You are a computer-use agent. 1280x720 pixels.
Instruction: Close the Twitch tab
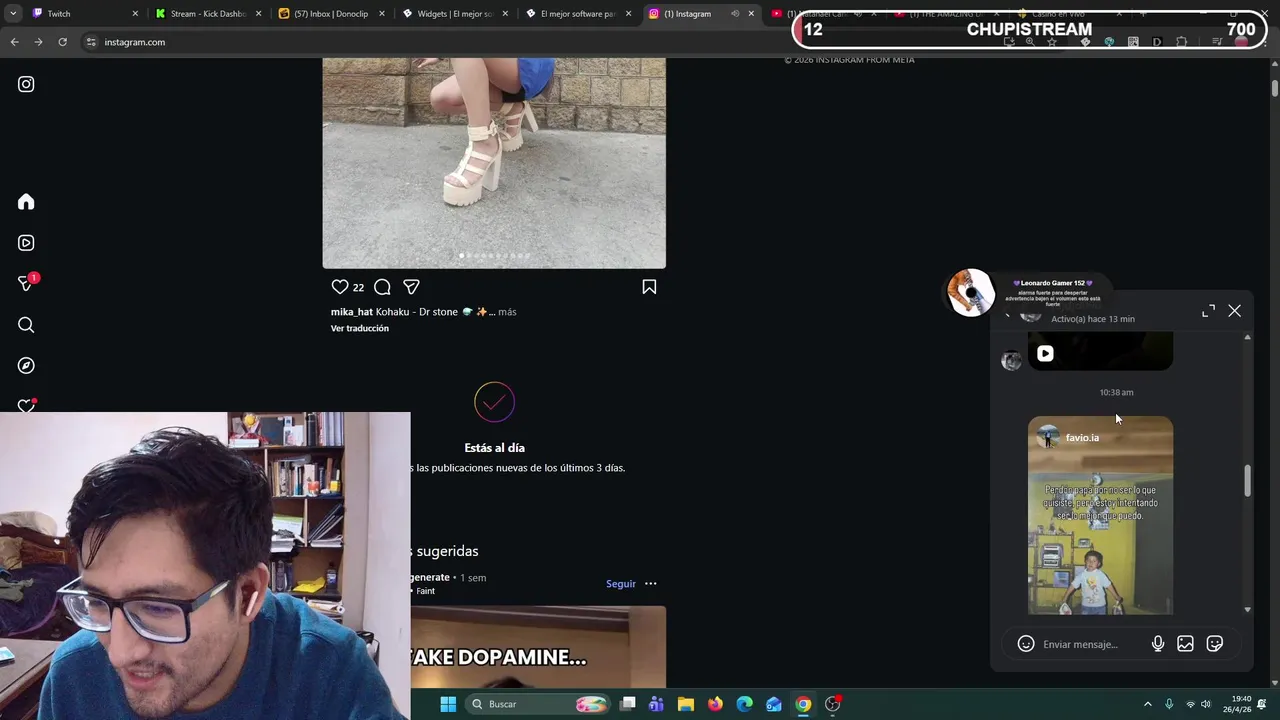[135, 14]
